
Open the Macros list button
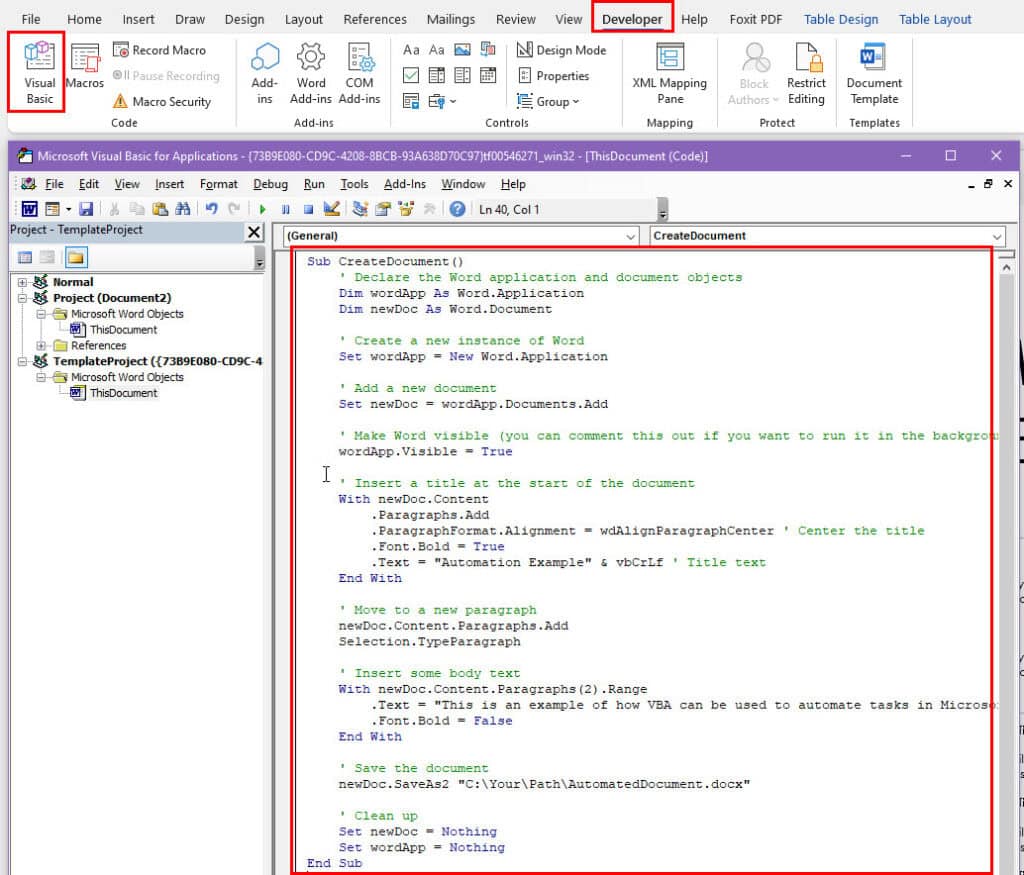(x=85, y=67)
